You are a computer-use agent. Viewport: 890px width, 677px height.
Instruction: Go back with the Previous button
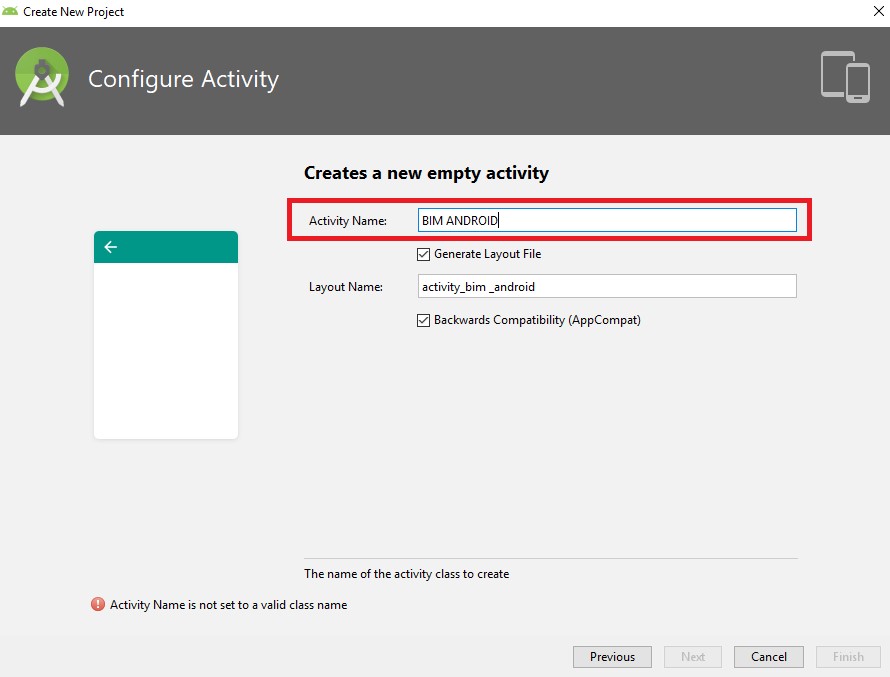click(612, 657)
